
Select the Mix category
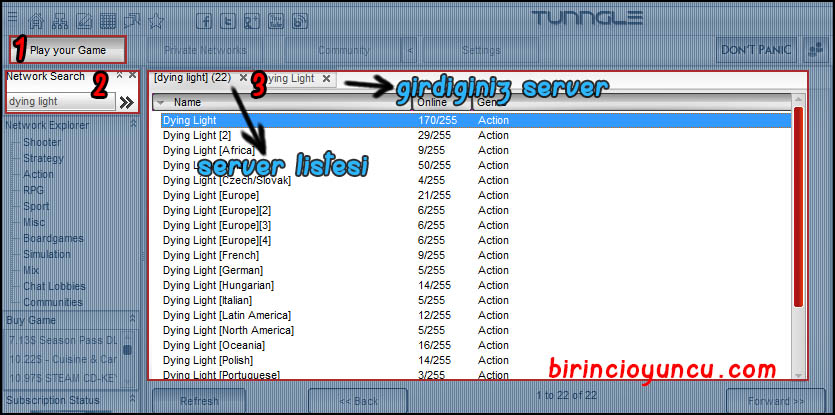[x=31, y=270]
